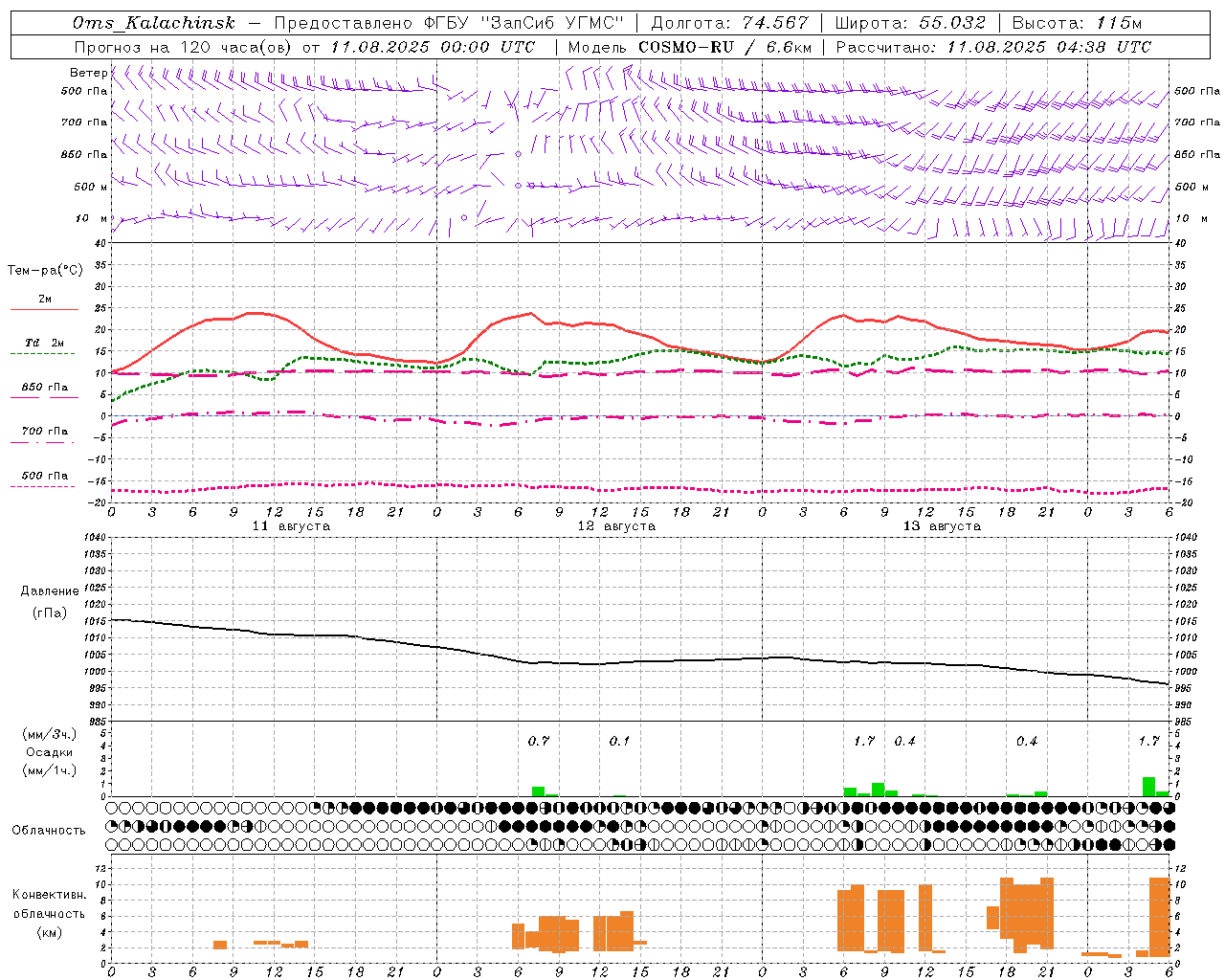Click the 850 гПа temperature legend label
This screenshot has width=1225, height=980.
click(x=45, y=387)
